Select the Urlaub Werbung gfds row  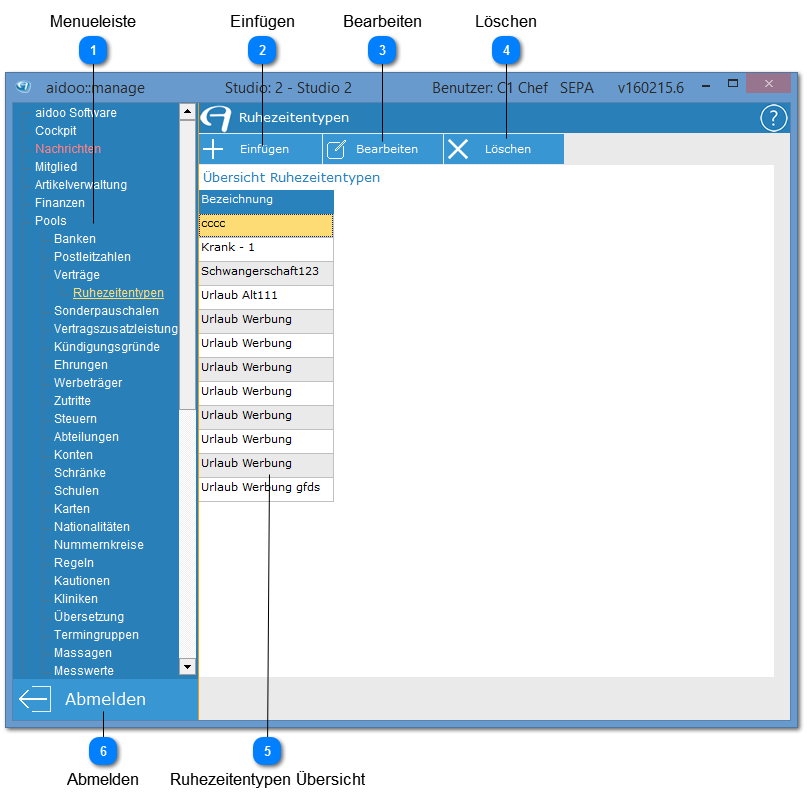tap(266, 489)
